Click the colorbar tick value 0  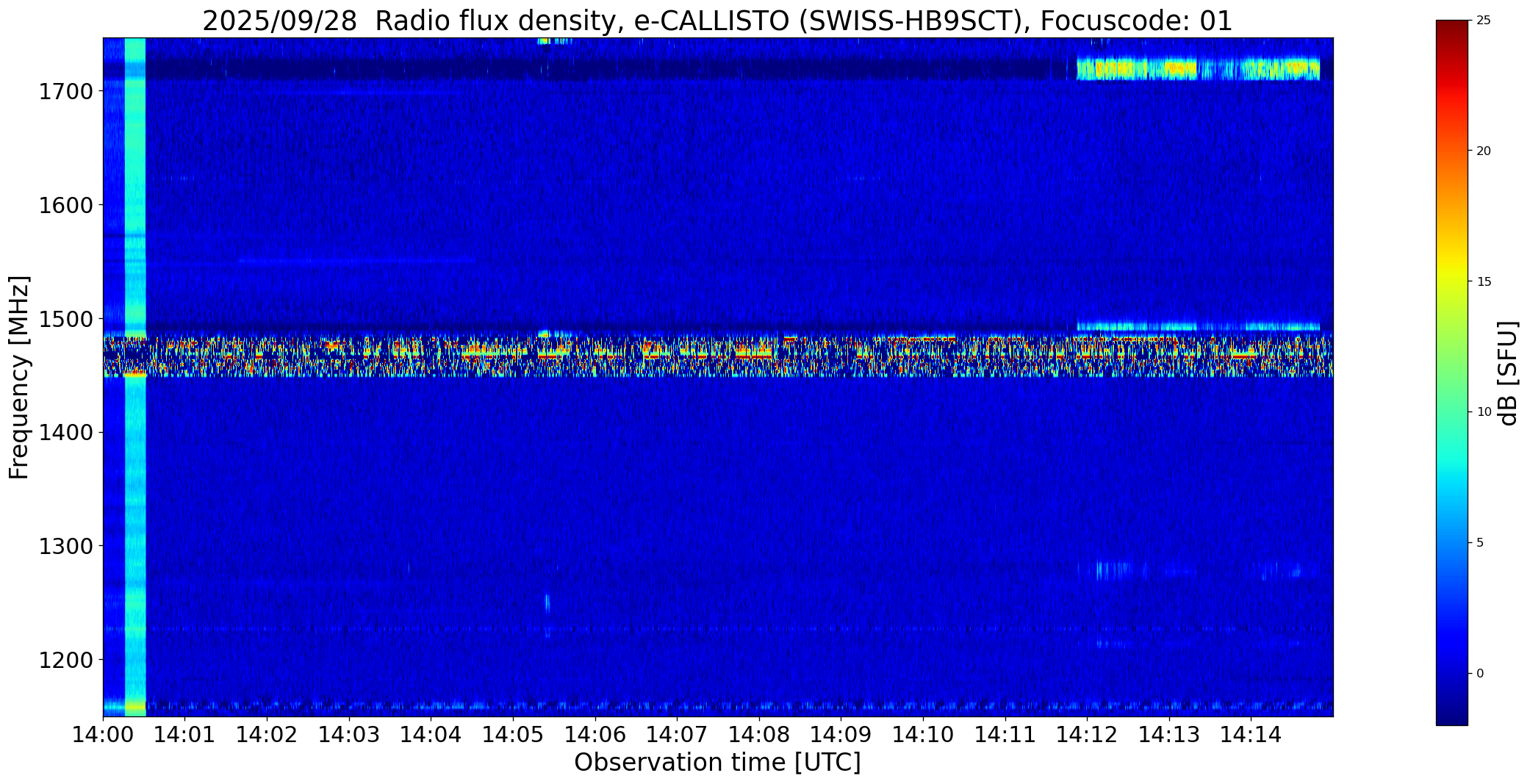[1480, 674]
